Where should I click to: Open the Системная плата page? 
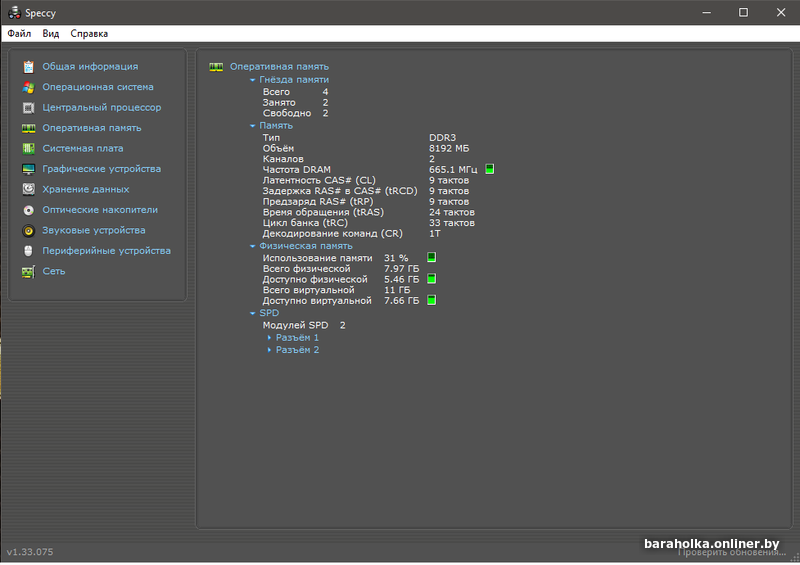pos(83,149)
